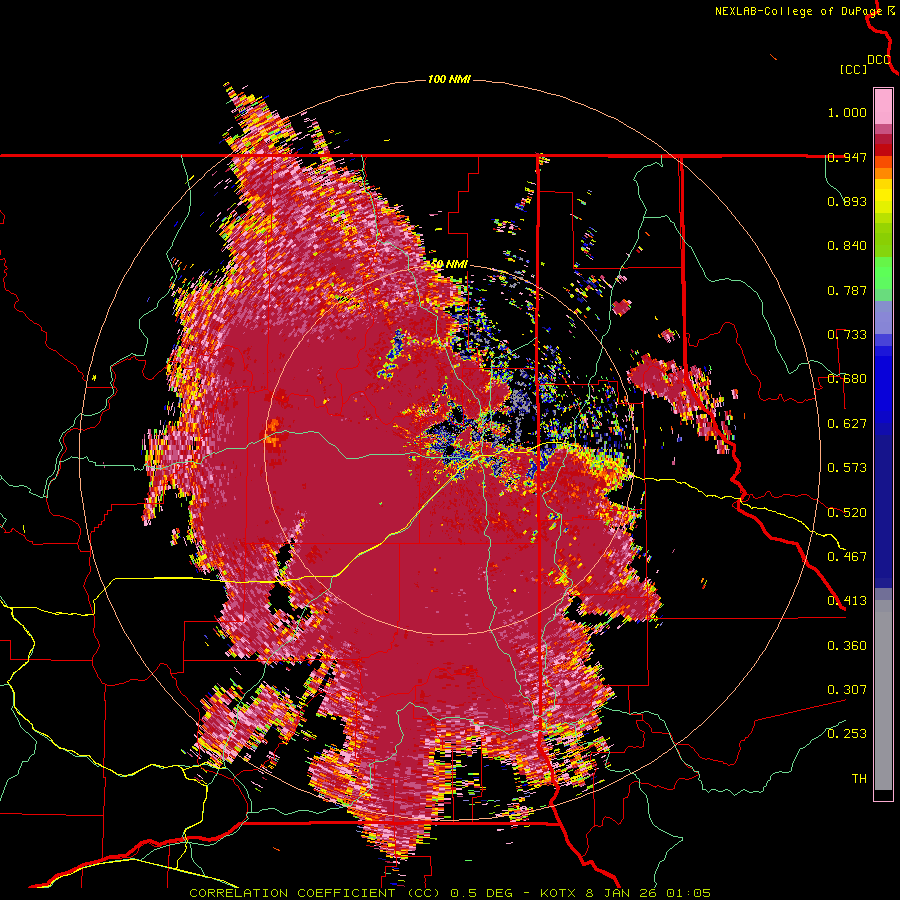Screen dimensions: 900x900
Task: Click the DCC label above legend
Action: point(879,60)
